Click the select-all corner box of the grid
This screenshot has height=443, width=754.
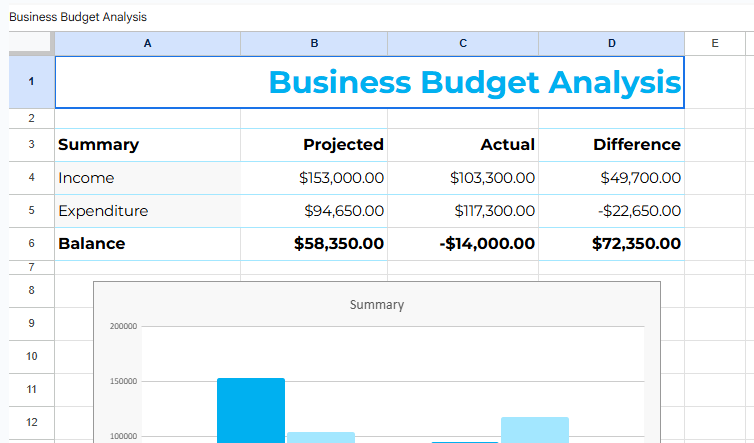point(31,43)
